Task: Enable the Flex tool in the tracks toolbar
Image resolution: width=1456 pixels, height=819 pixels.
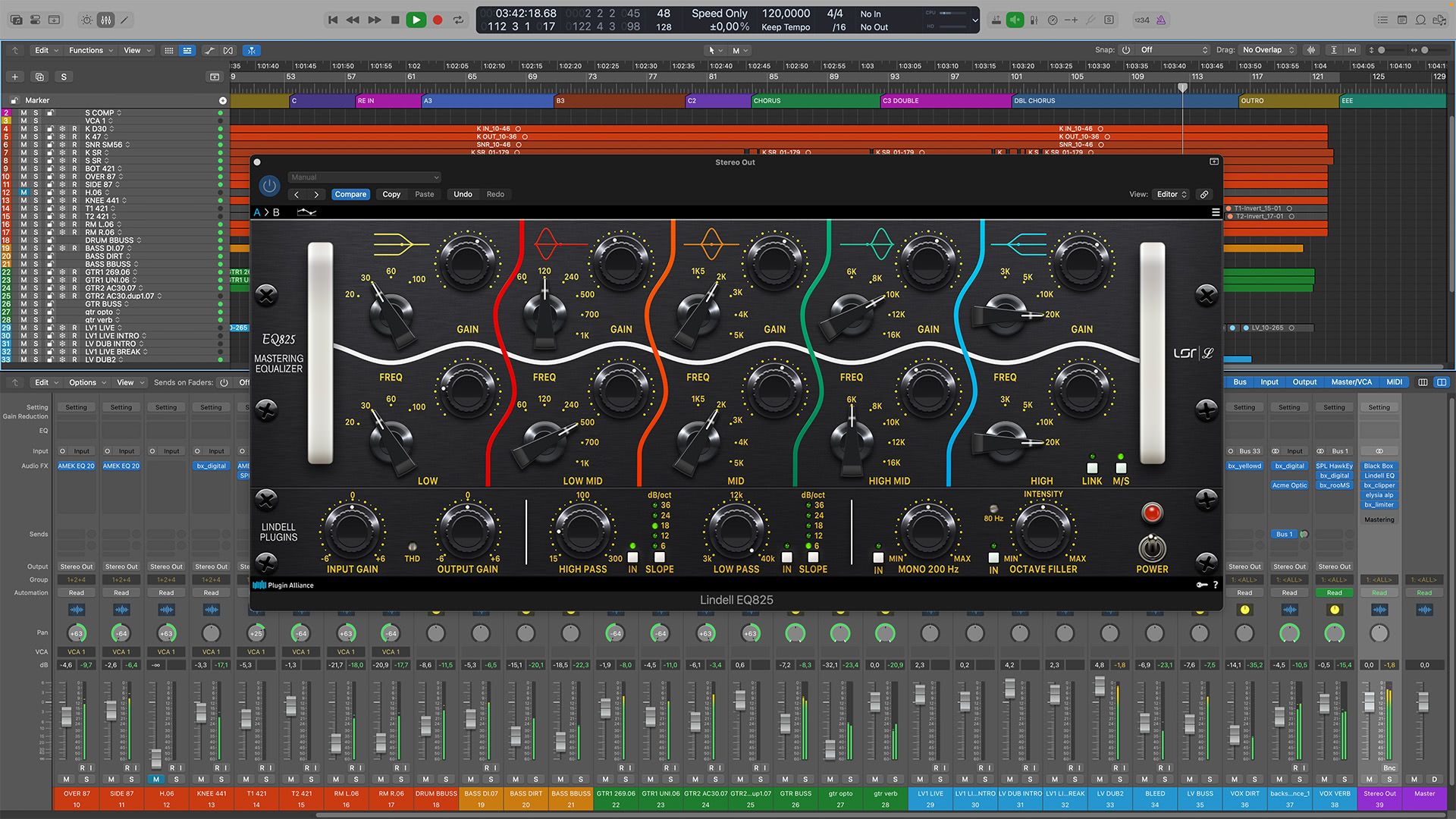Action: 251,50
